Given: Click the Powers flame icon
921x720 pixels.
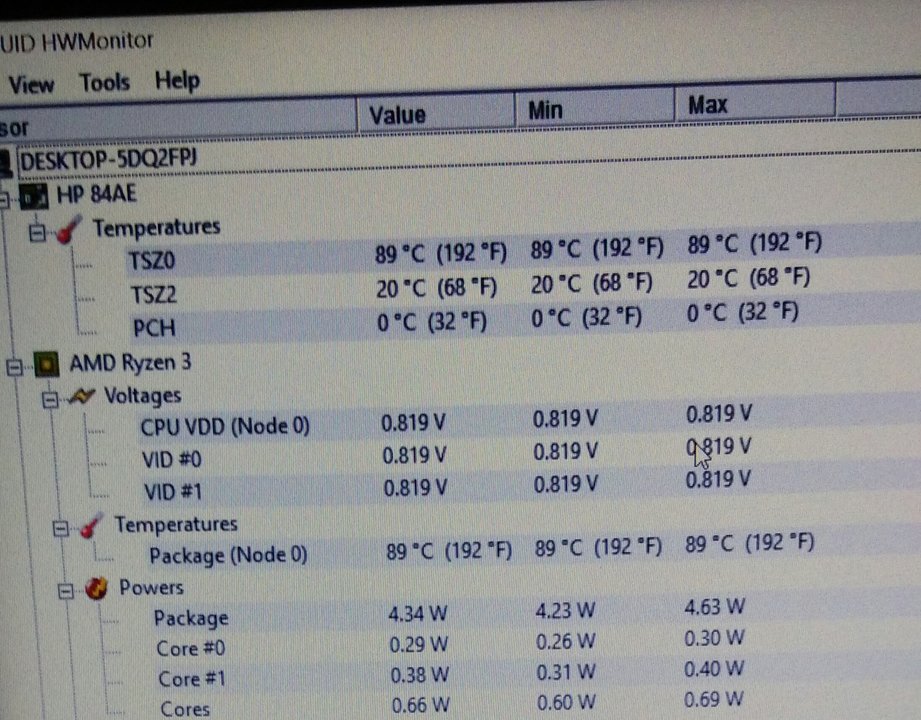Looking at the screenshot, I should coord(97,588).
